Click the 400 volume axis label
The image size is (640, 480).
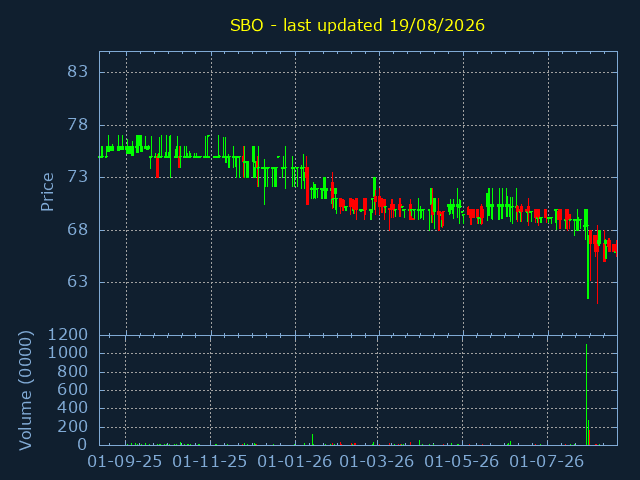pyautogui.click(x=73, y=408)
